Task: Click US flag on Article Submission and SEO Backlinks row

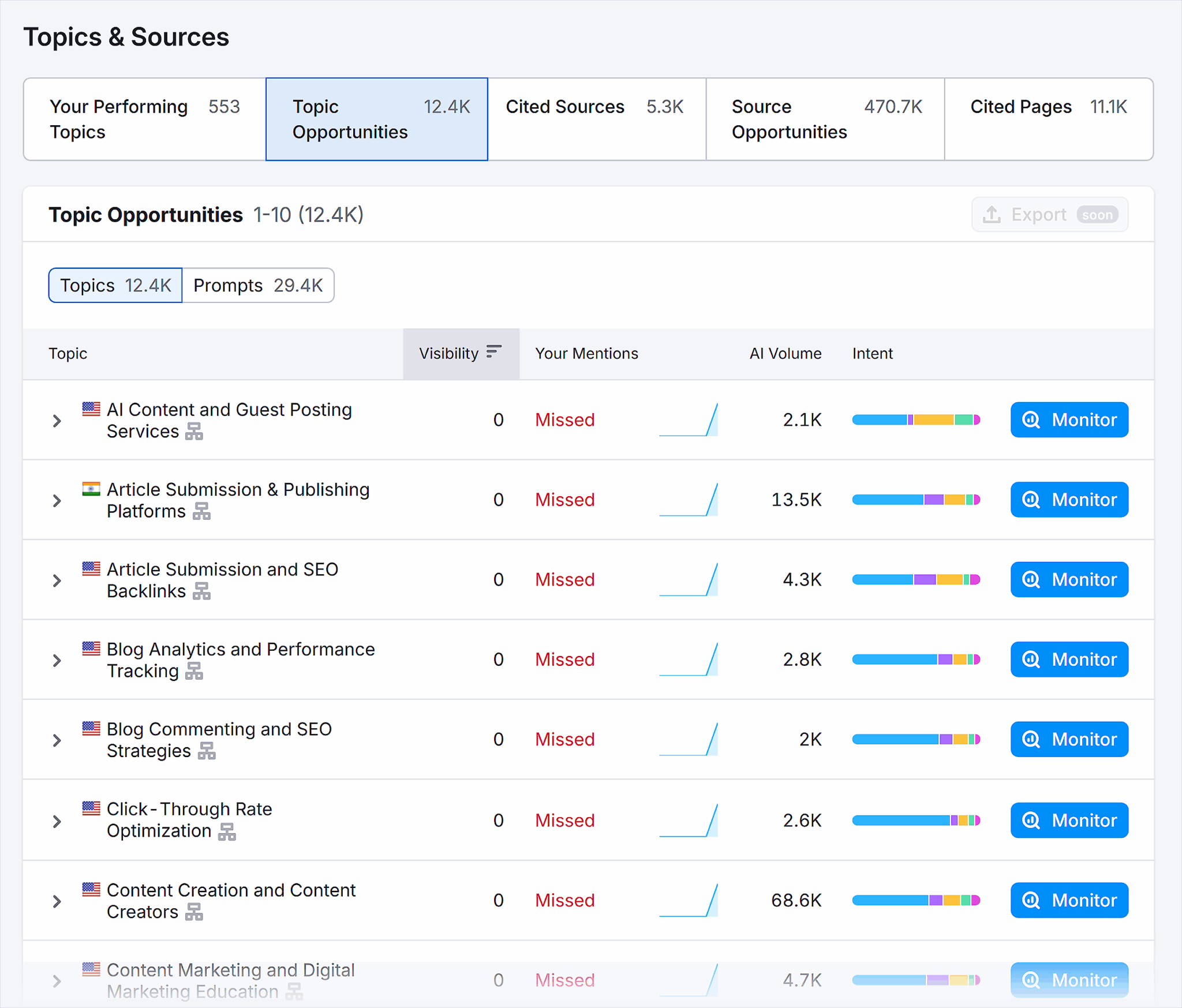Action: (91, 568)
